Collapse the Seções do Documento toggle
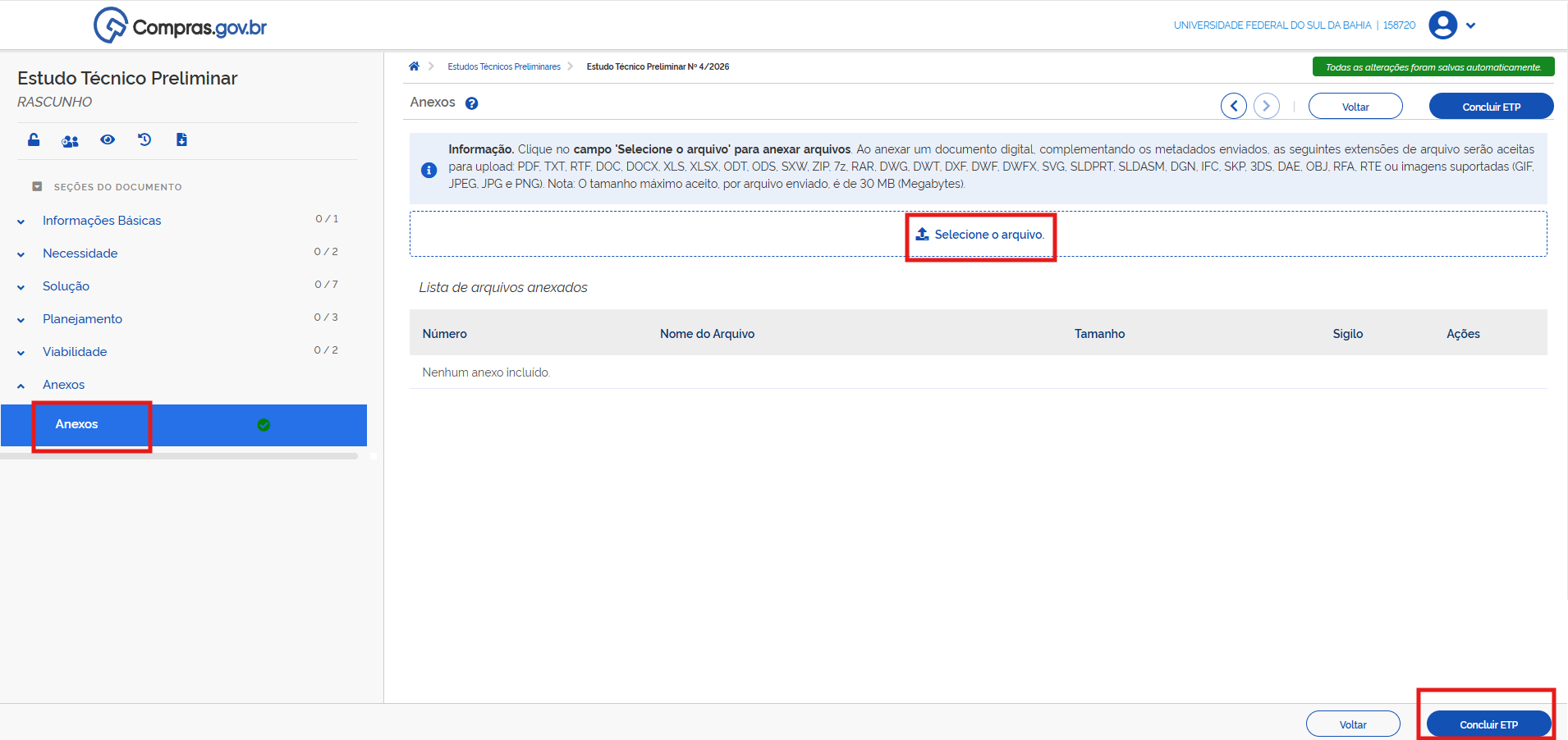The height and width of the screenshot is (740, 1568). coord(37,187)
